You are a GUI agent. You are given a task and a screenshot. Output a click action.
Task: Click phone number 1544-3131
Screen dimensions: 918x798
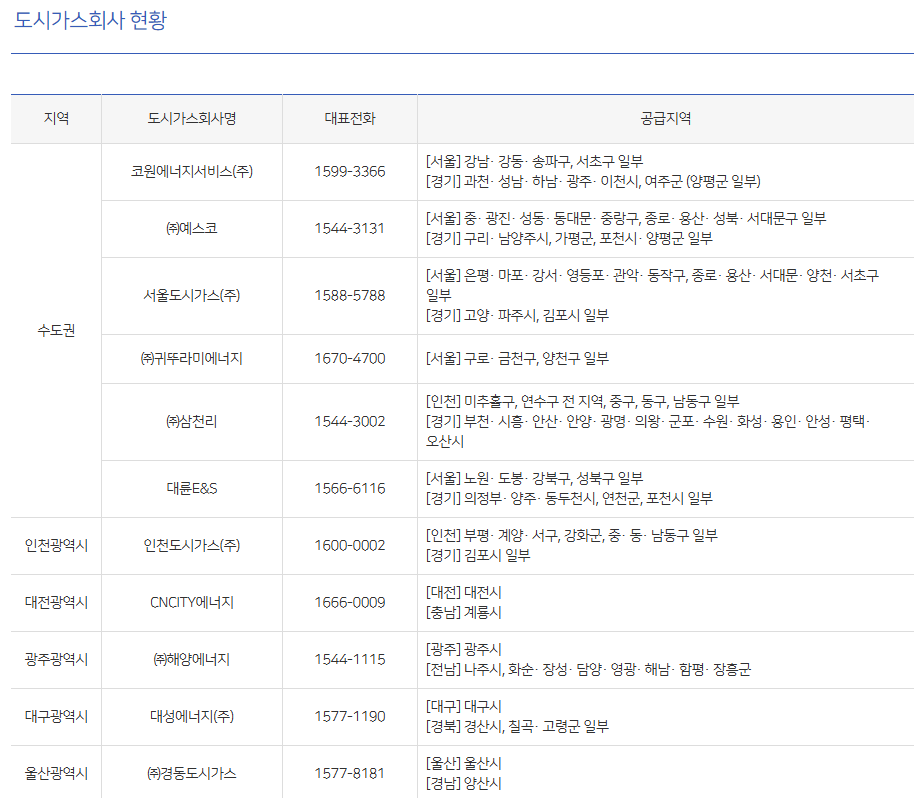[x=350, y=228]
